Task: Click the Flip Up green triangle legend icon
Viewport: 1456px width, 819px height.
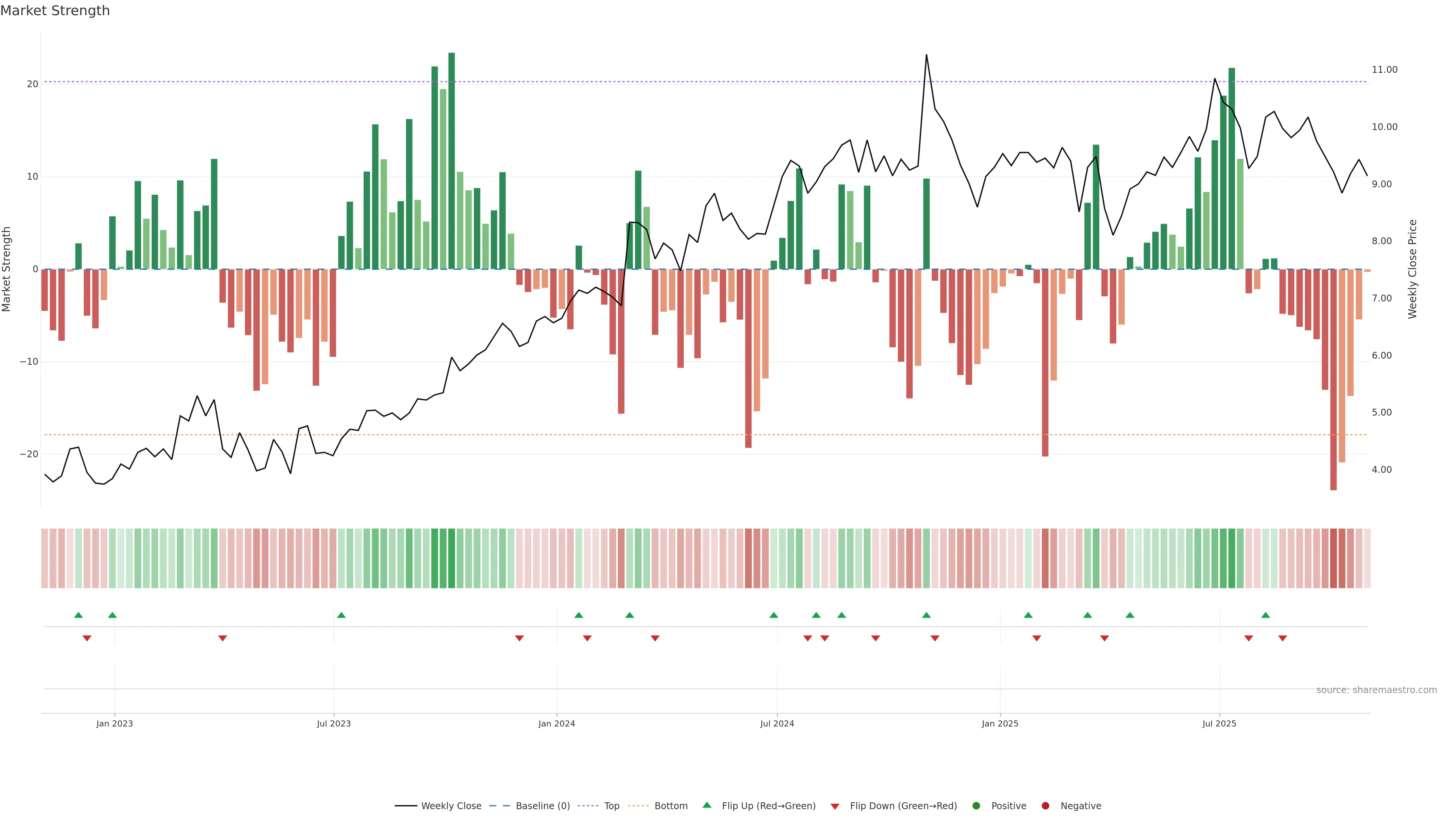Action: click(706, 805)
